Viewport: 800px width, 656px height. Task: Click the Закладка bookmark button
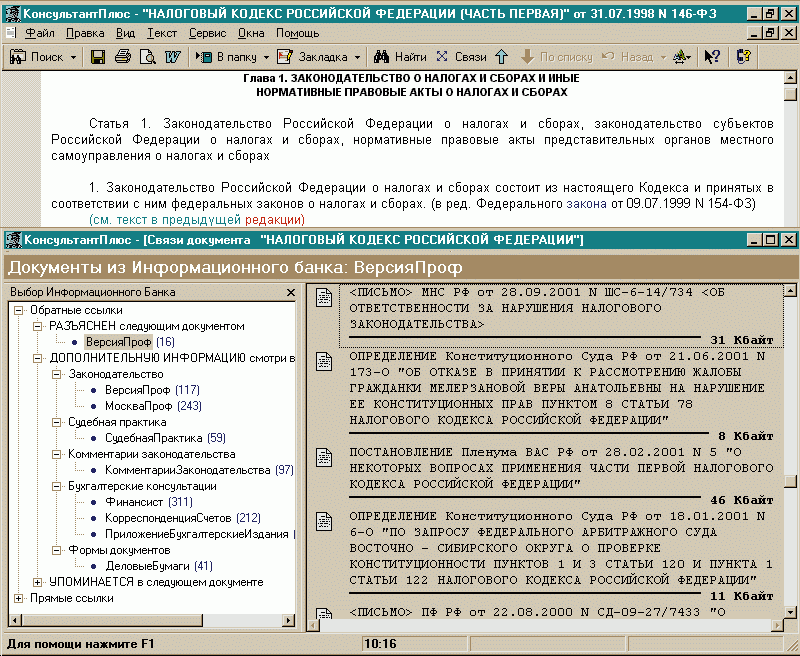click(x=312, y=57)
